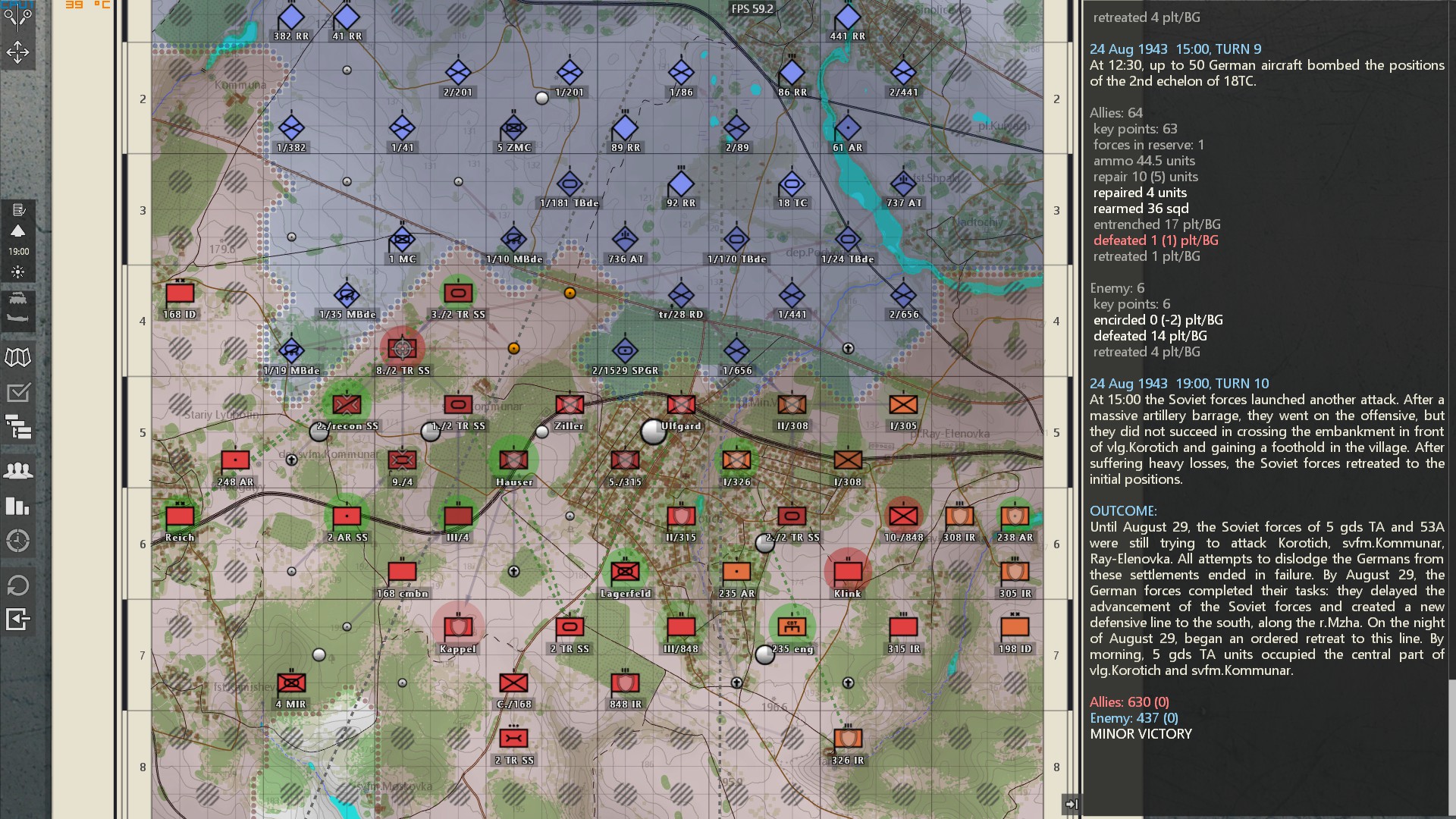Click the large white key point near Ulfgard
The image size is (1456, 819).
653,431
